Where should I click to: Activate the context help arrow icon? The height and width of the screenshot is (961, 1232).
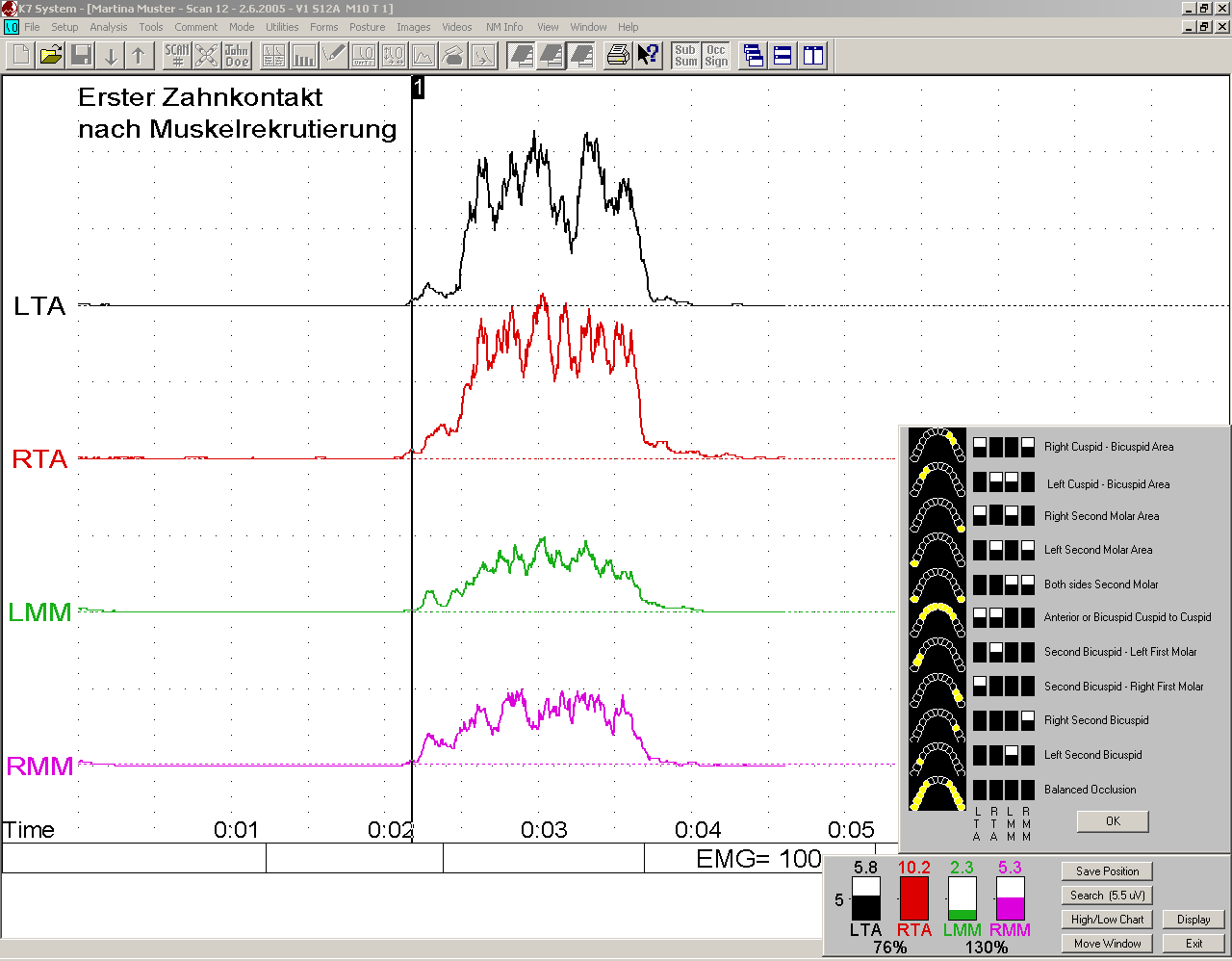[649, 56]
